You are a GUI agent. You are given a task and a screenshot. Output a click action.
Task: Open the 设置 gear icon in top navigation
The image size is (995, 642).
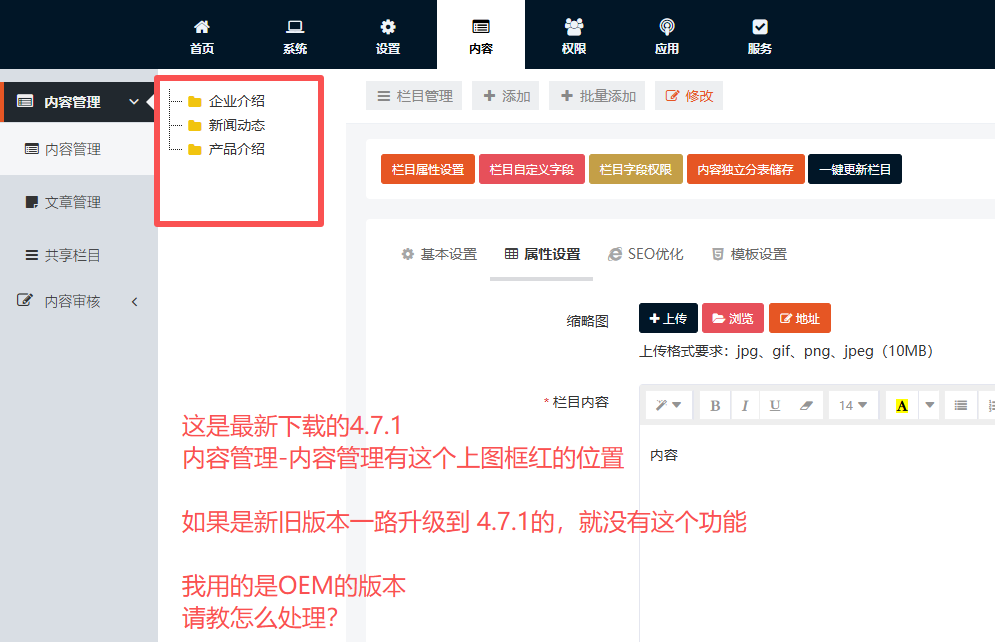click(x=388, y=36)
